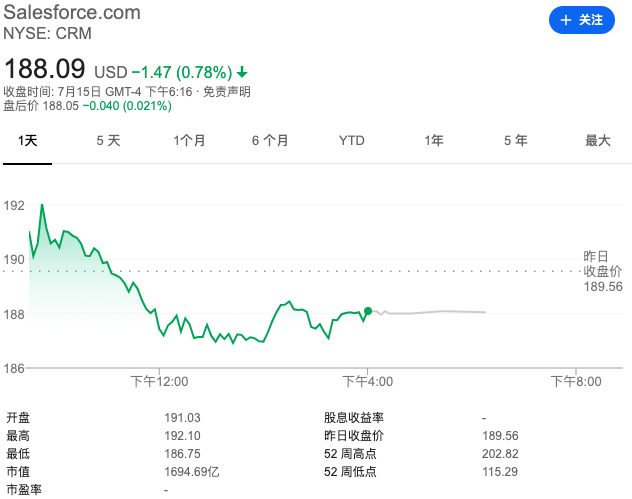The width and height of the screenshot is (632, 499).
Task: Click the 市值 value 1694.69亿
Action: (191, 472)
